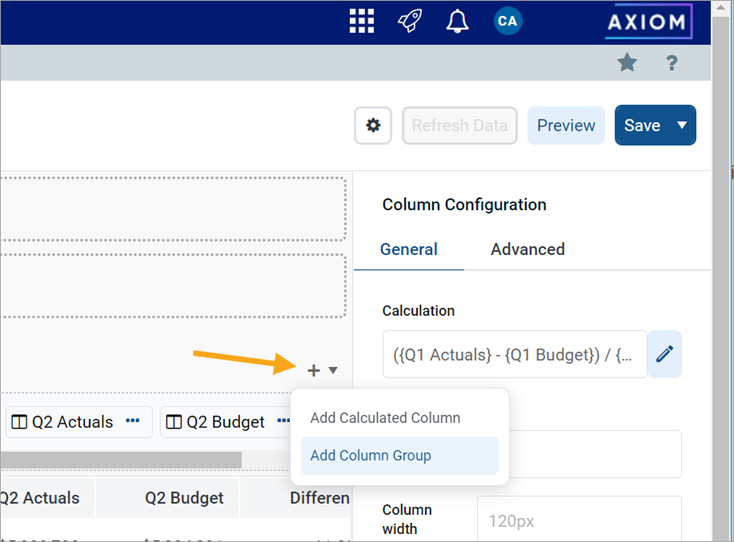Select Add Calculated Column
The height and width of the screenshot is (542, 734).
(x=385, y=418)
